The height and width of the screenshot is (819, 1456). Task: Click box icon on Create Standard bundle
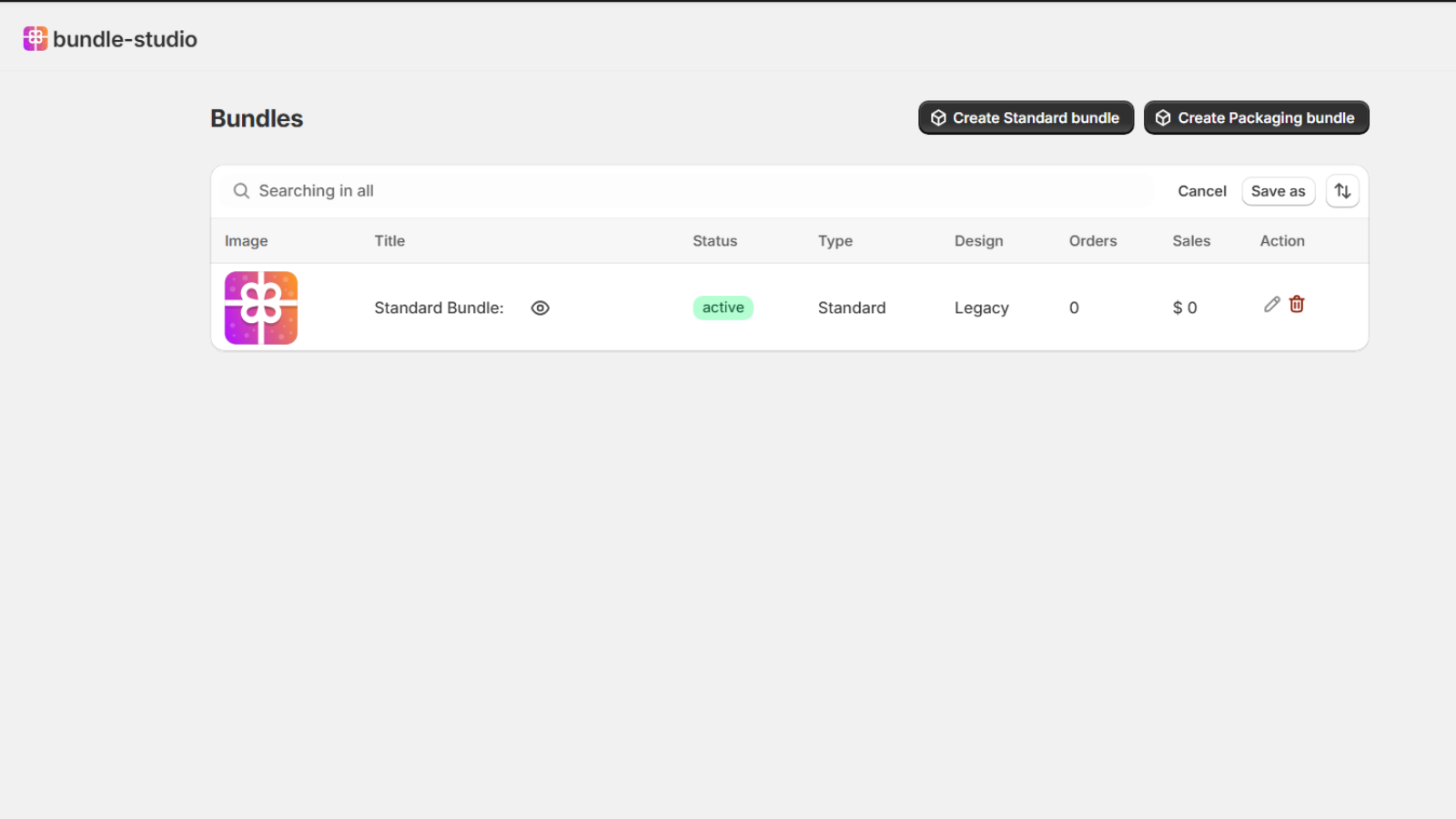(x=938, y=118)
